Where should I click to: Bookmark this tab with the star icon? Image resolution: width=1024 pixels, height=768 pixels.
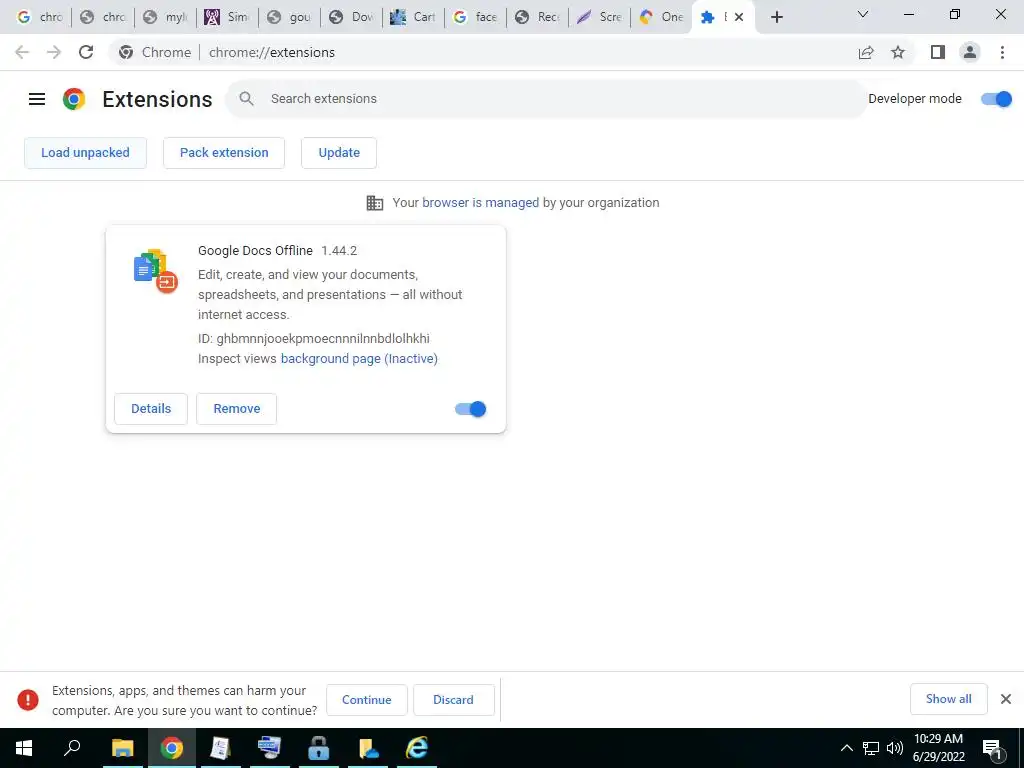898,52
